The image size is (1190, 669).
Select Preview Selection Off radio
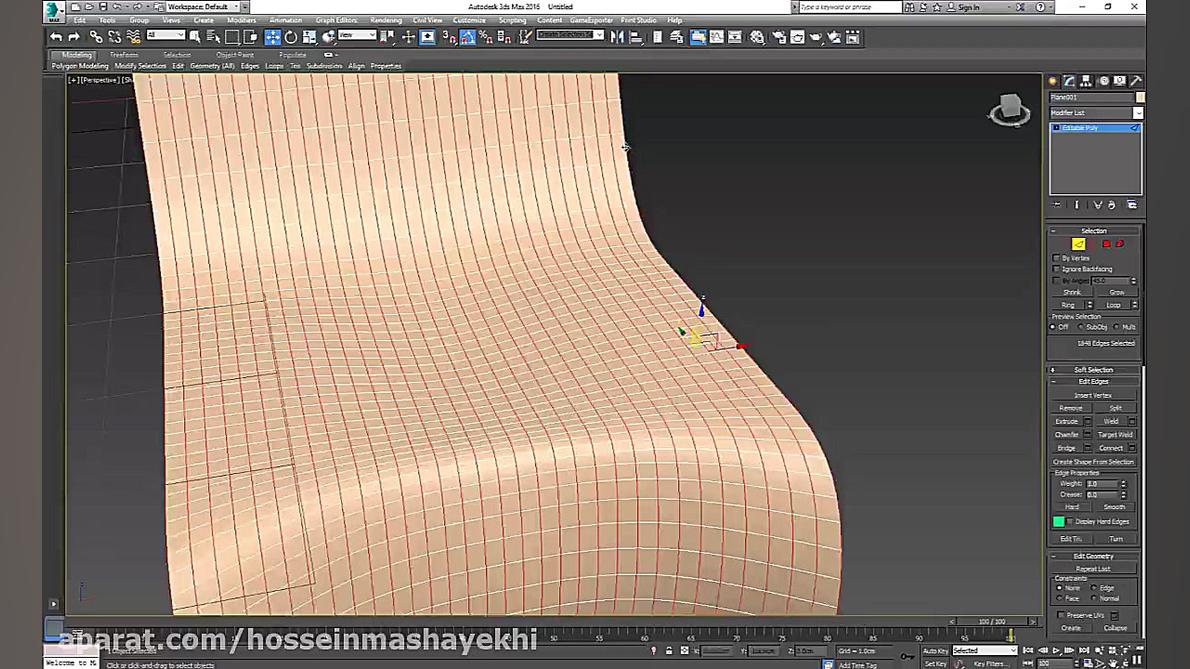click(1053, 327)
